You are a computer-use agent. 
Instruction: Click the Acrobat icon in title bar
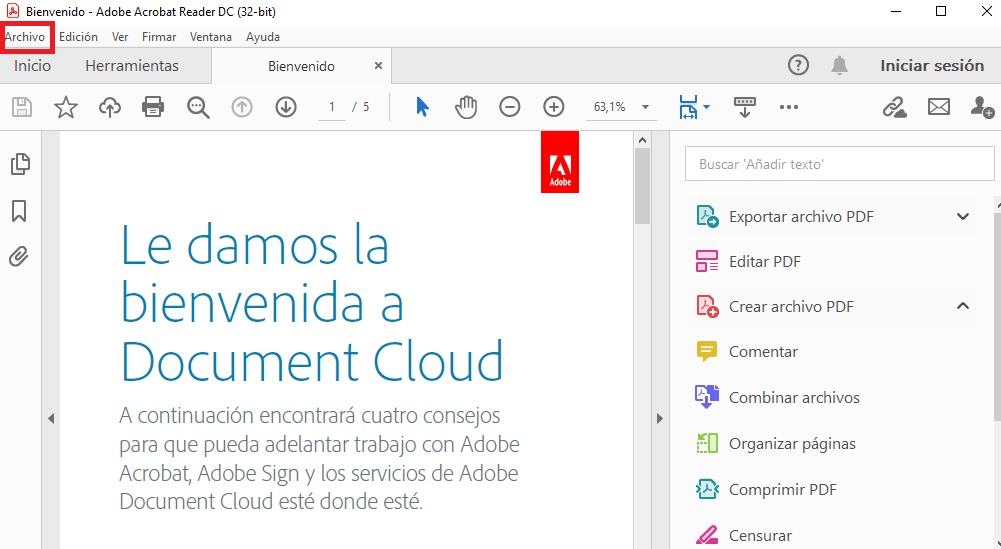13,11
